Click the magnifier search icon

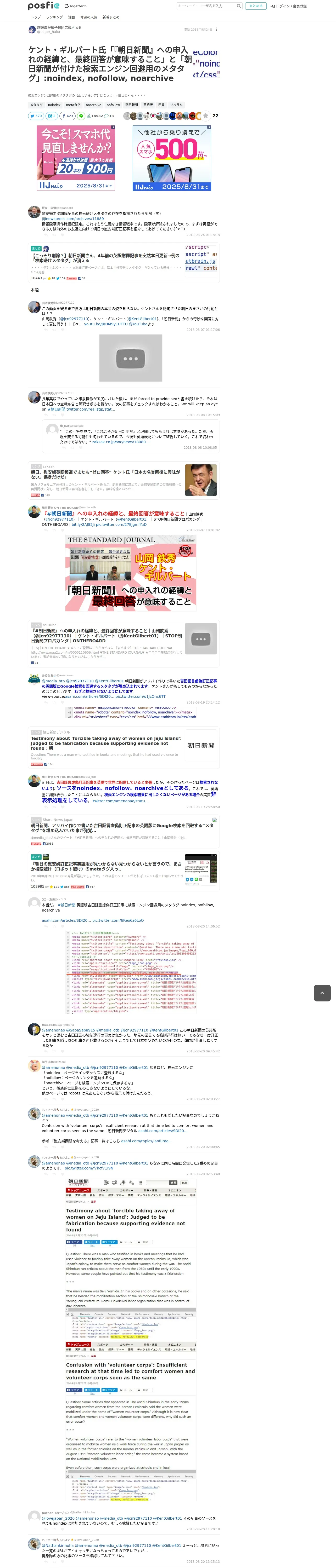click(238, 6)
